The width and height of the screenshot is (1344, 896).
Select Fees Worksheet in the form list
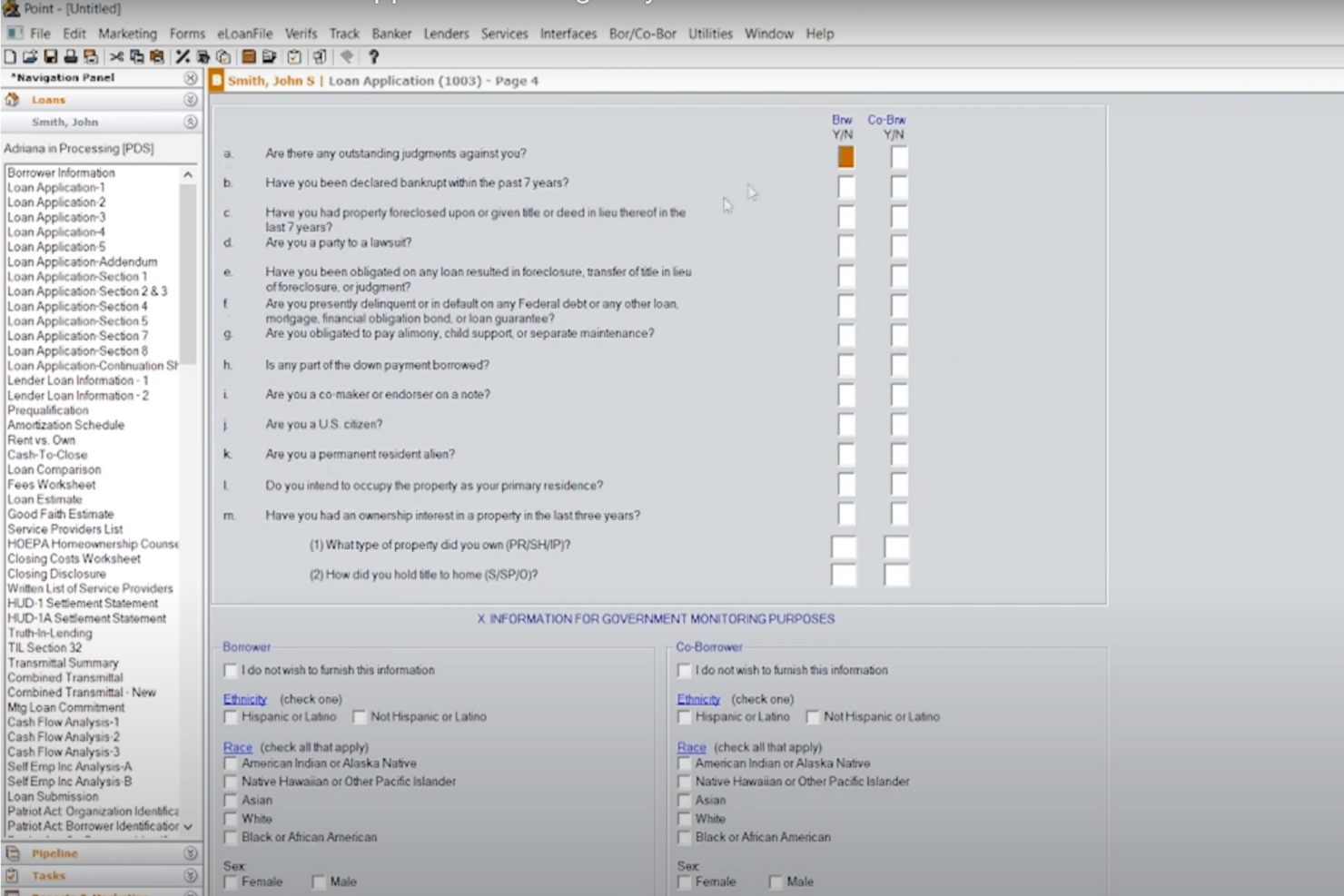52,485
